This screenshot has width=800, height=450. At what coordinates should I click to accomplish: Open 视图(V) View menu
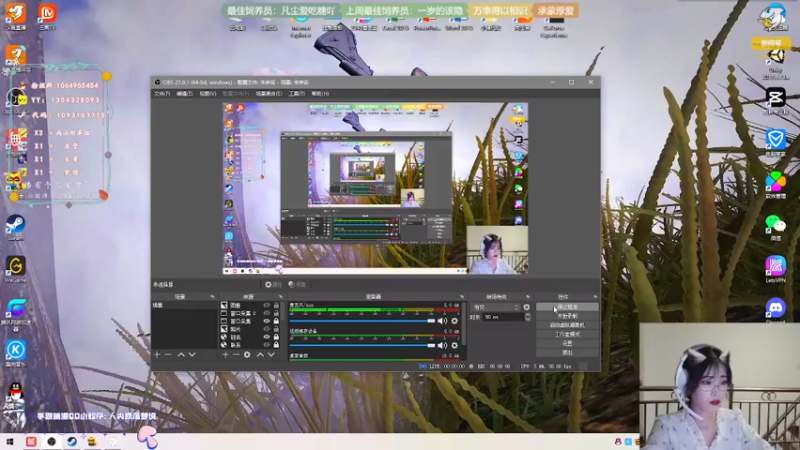tap(208, 94)
